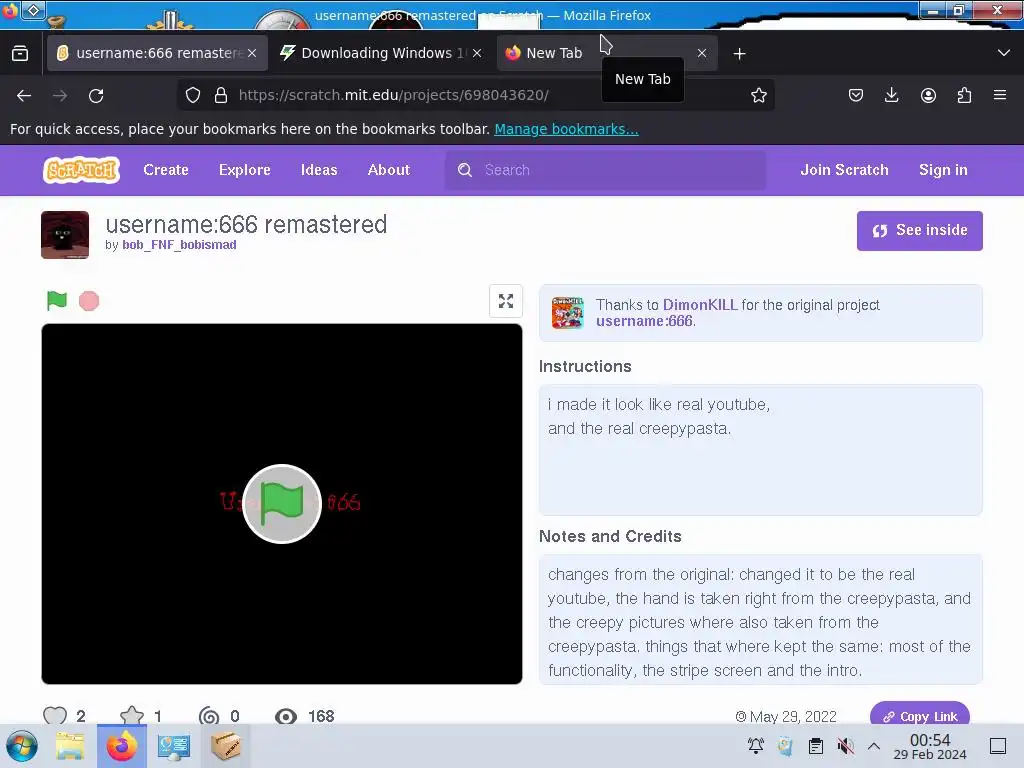Open original username:666 project link
Viewport: 1024px width, 768px height.
tap(644, 321)
